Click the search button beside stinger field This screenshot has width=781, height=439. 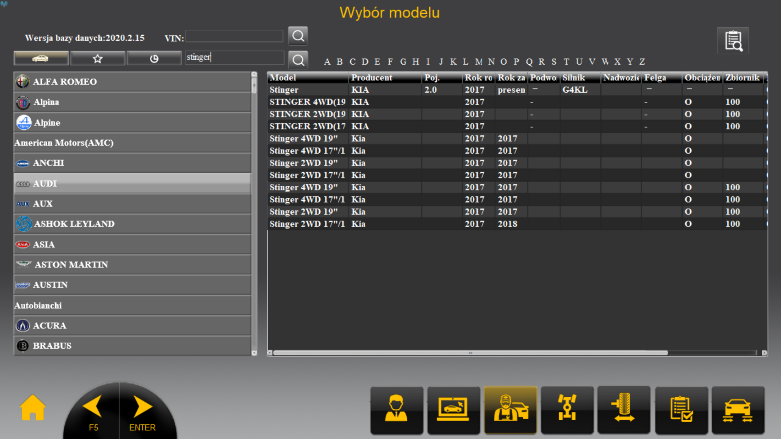[298, 58]
